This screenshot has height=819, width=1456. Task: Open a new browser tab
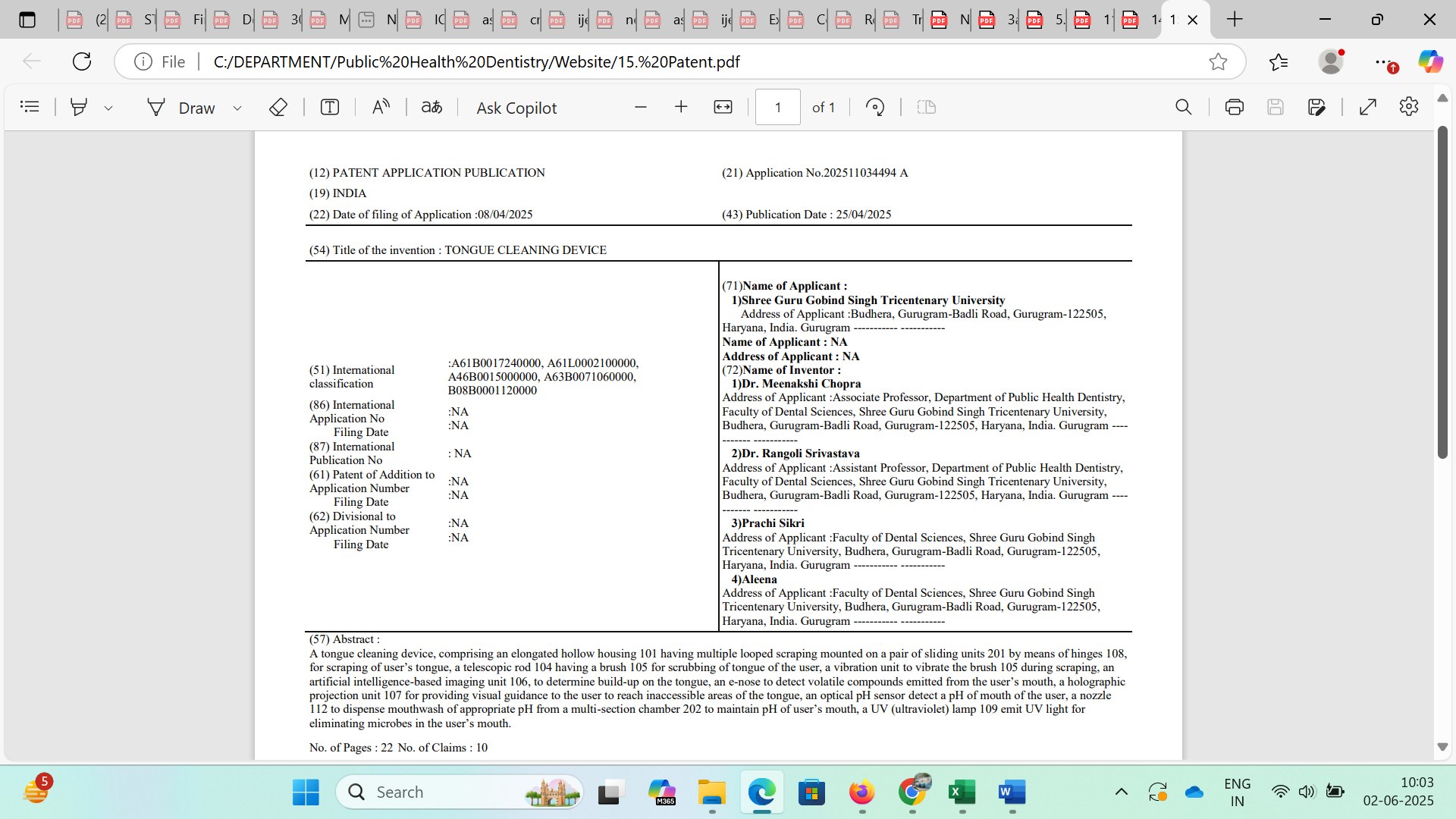(1235, 20)
